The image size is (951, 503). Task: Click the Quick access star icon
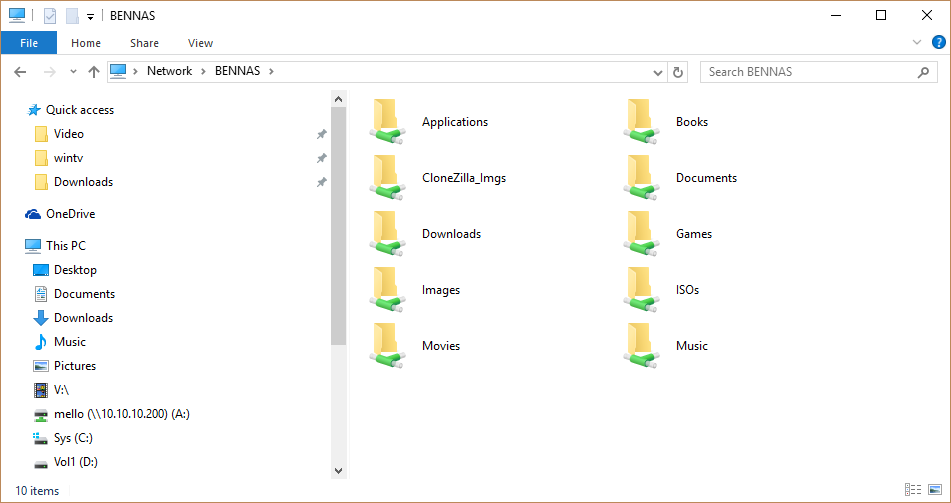coord(33,110)
